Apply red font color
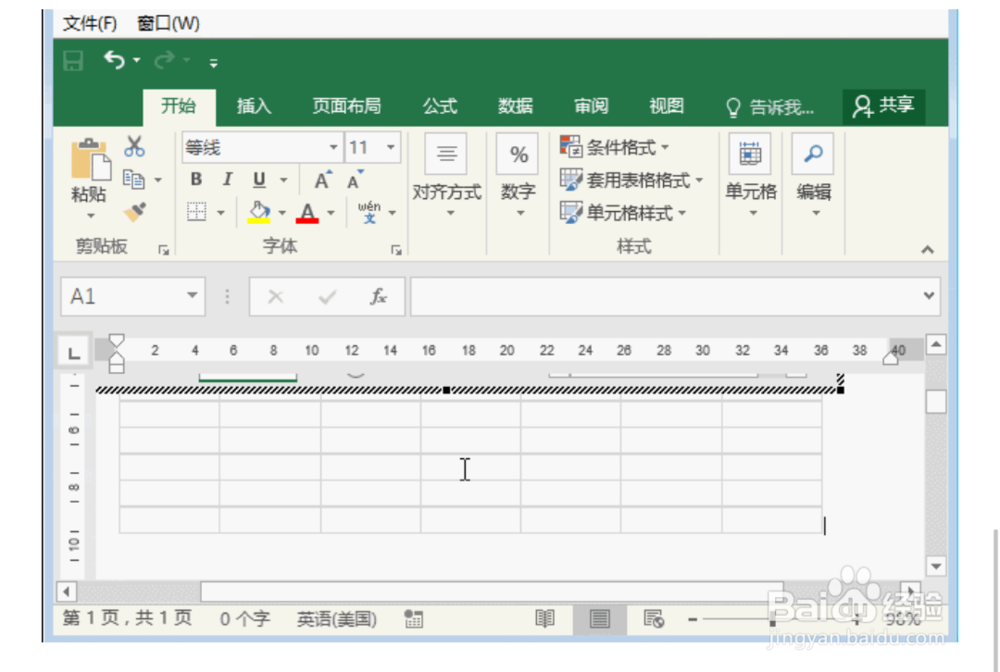 click(307, 212)
